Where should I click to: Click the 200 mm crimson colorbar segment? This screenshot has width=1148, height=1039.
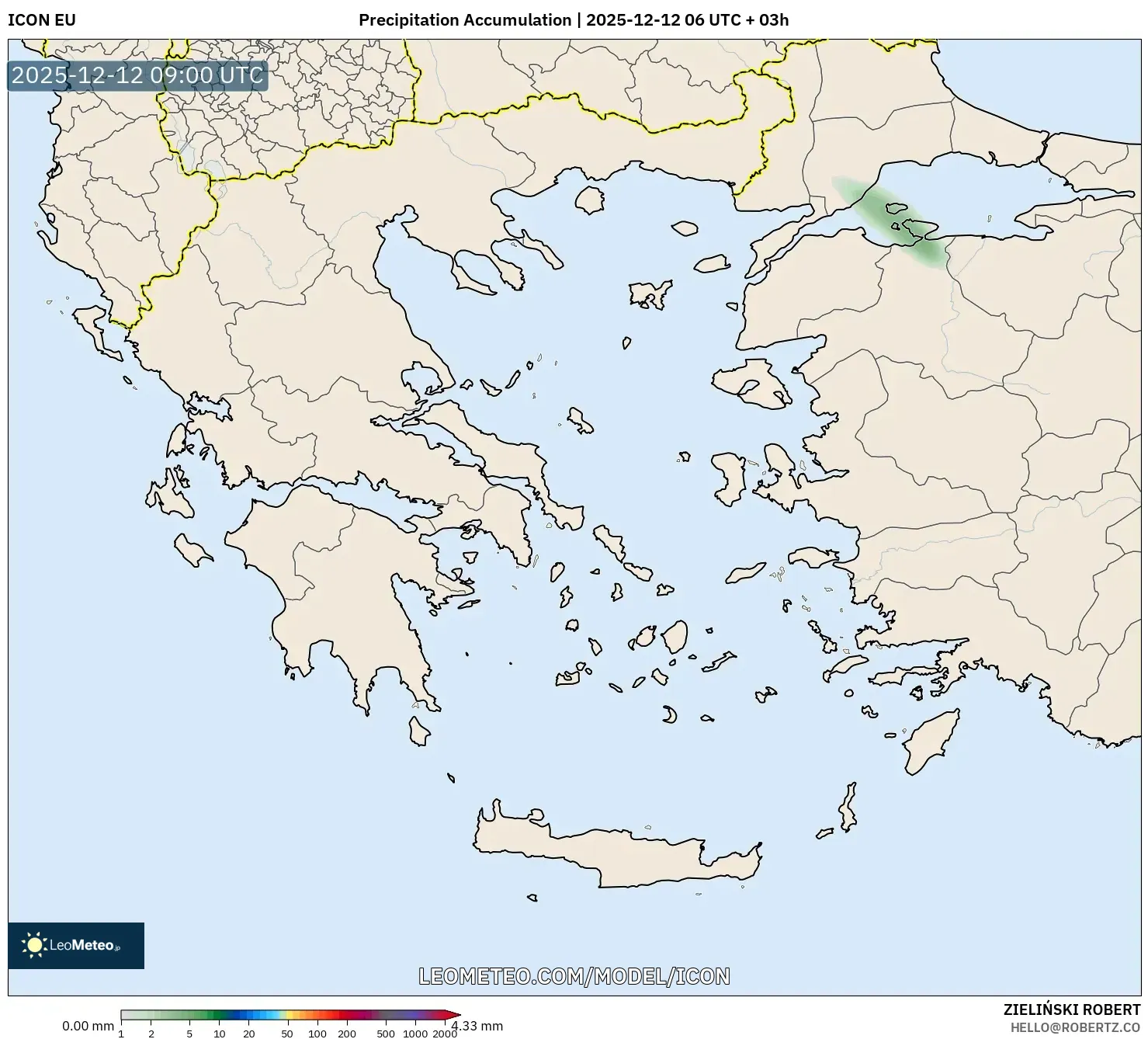(x=347, y=1014)
